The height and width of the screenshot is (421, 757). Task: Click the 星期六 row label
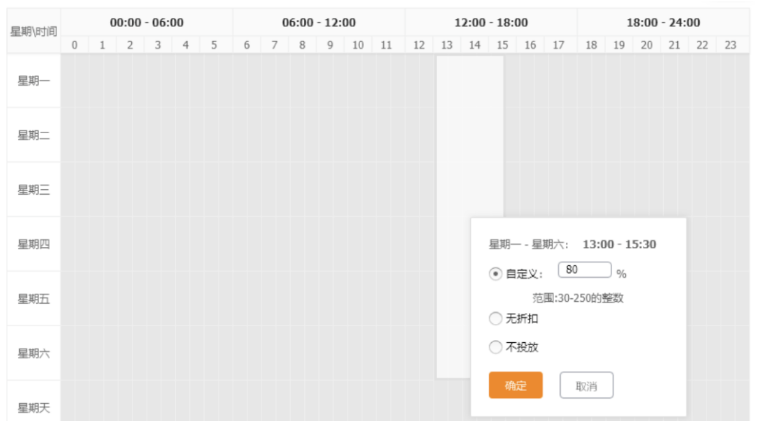pos(34,353)
